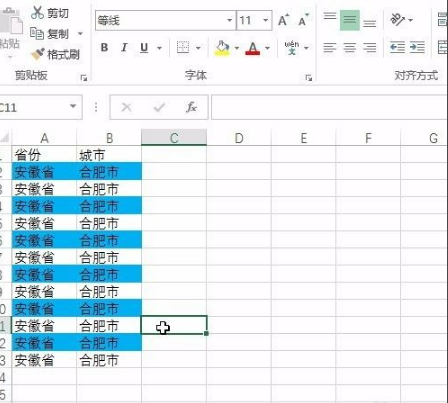This screenshot has height=403, width=448.
Task: Apply cell borders icon
Action: 183,48
